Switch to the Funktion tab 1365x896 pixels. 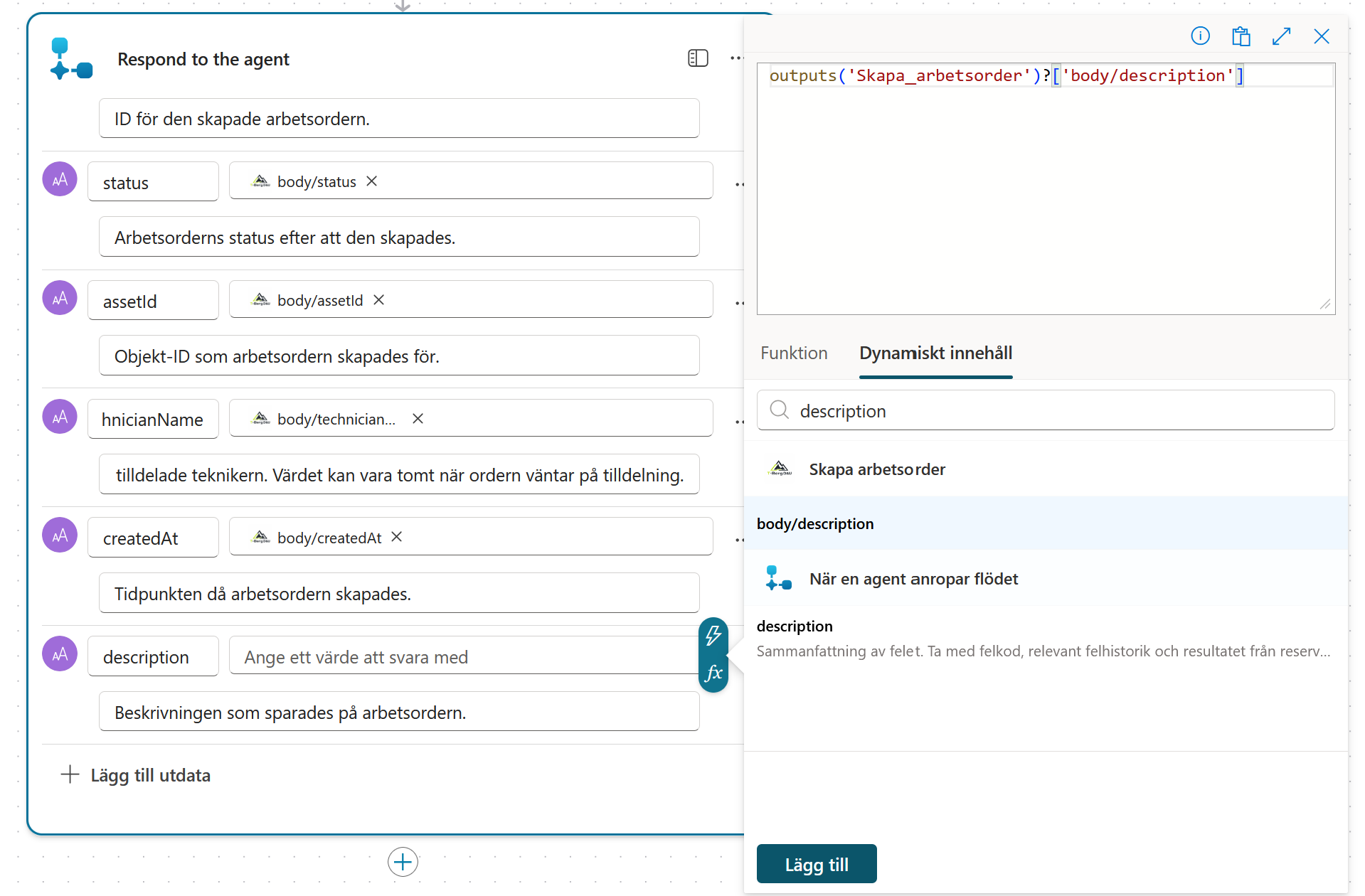click(x=794, y=353)
